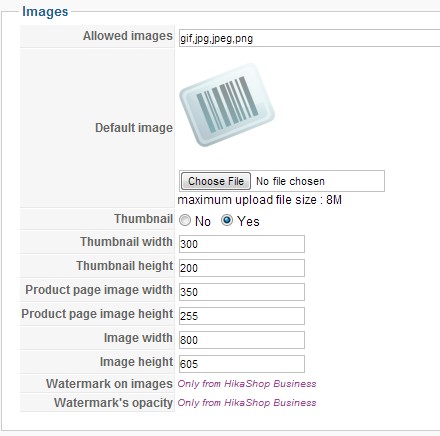The width and height of the screenshot is (440, 436).
Task: Click the Choose File button
Action: pyautogui.click(x=216, y=181)
